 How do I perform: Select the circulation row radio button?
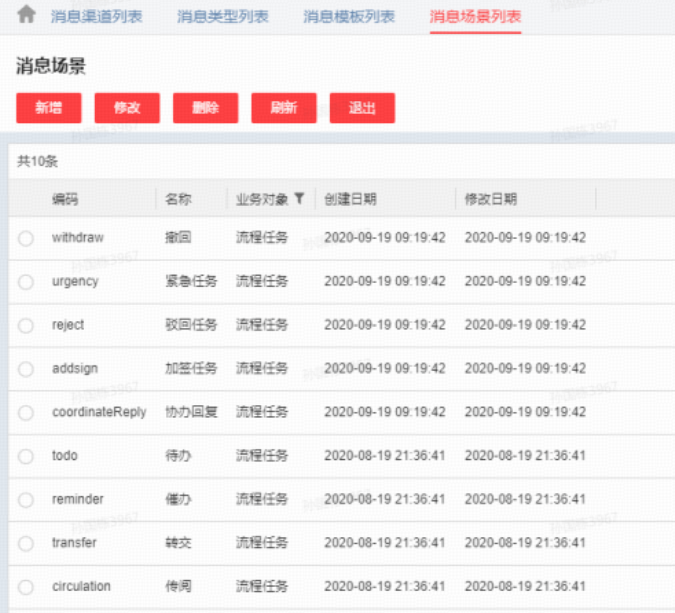pyautogui.click(x=26, y=587)
